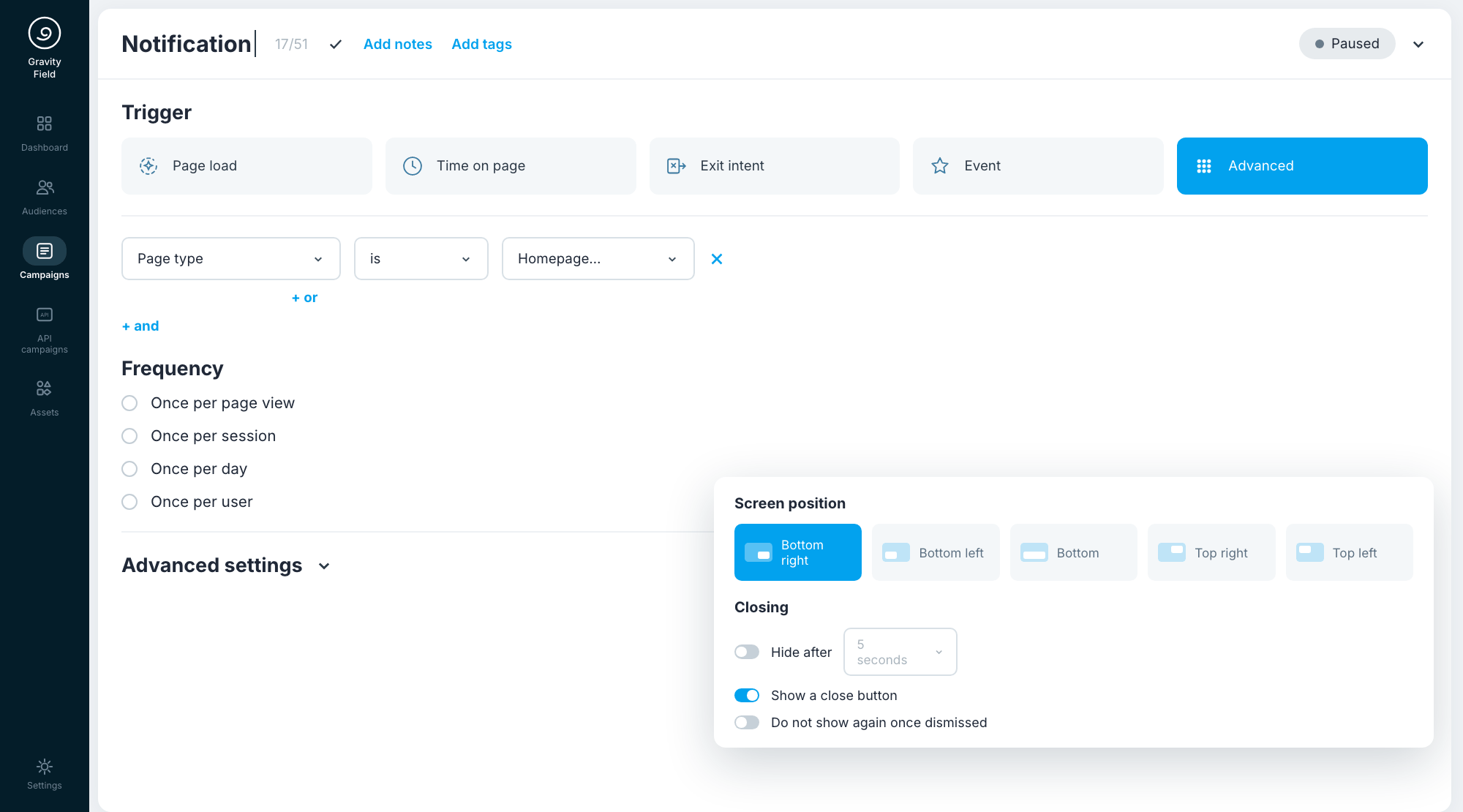Screen dimensions: 1463x812
Task: Select the Advanced trigger
Action: (1302, 166)
